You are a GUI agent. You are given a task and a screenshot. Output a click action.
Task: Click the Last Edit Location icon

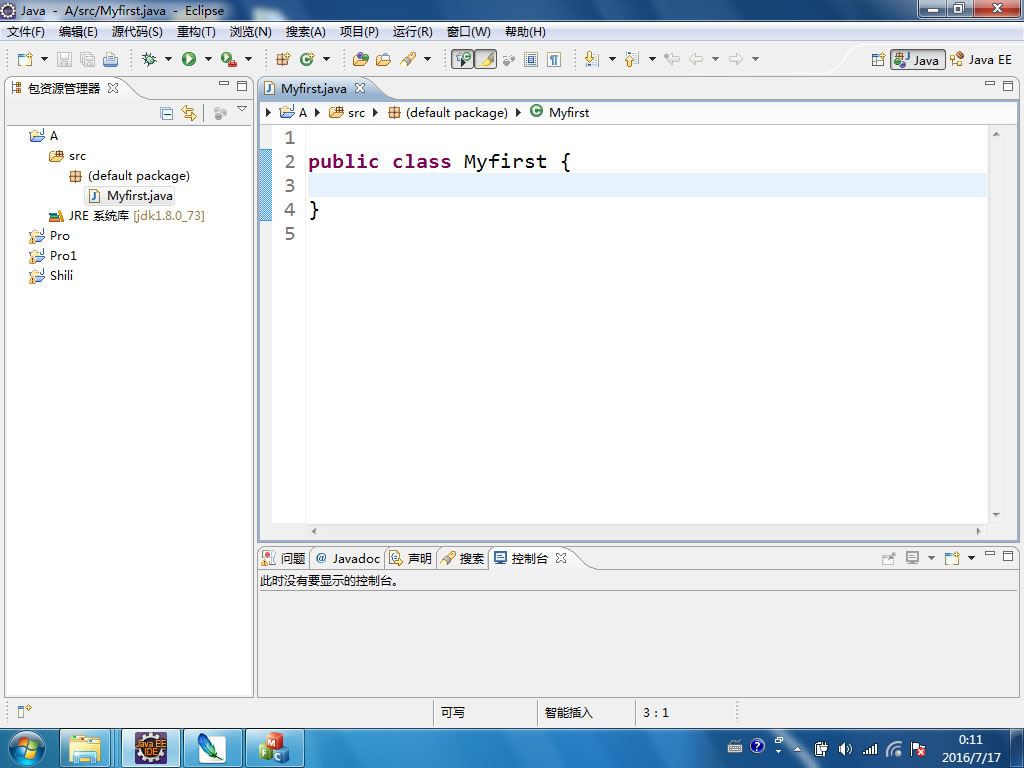pos(671,59)
